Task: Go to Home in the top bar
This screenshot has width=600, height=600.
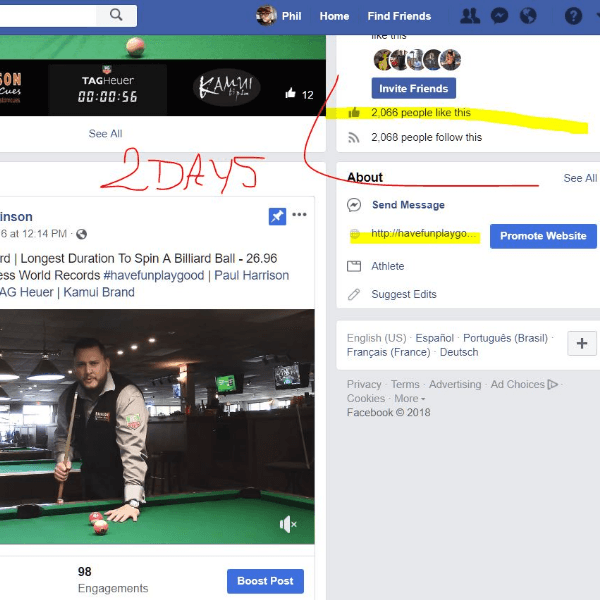Action: (334, 16)
